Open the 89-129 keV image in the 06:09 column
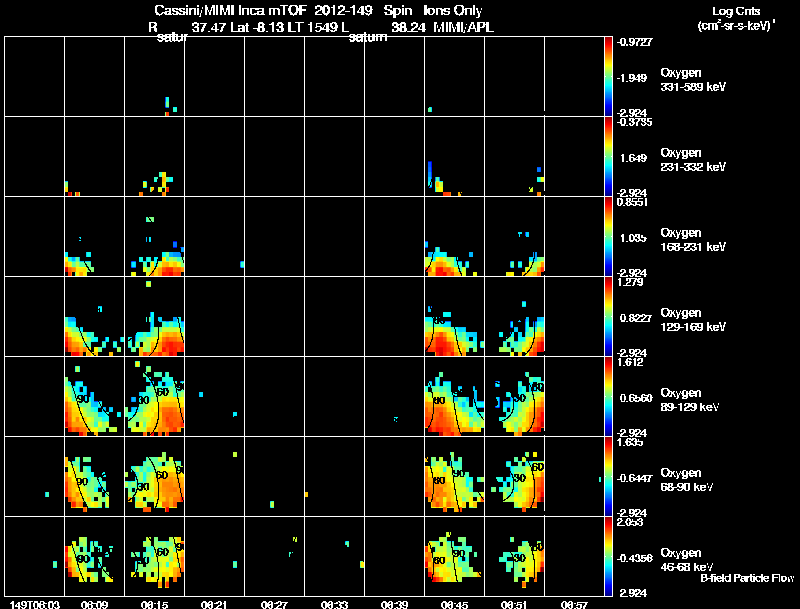 [94, 397]
